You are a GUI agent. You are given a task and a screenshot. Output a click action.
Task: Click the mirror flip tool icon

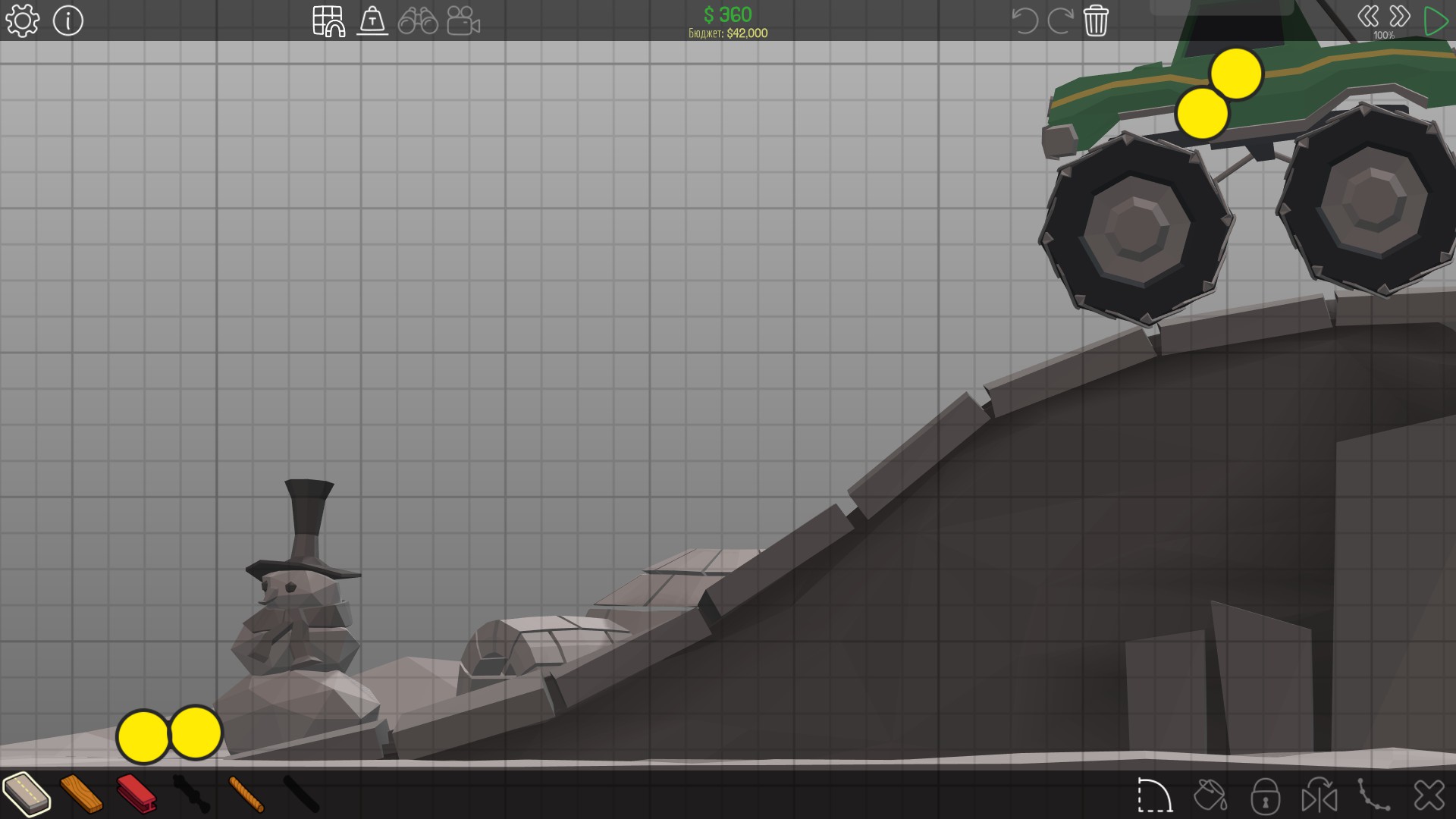click(1319, 795)
